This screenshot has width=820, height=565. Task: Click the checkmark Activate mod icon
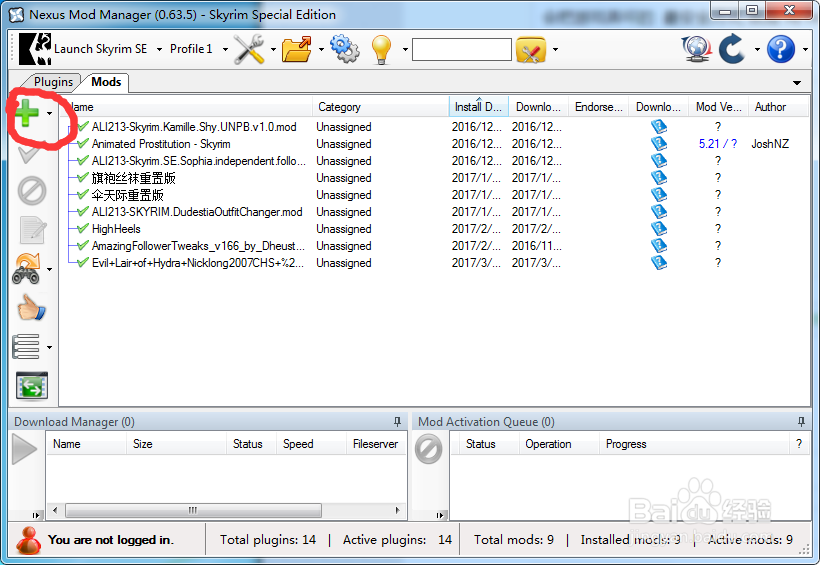pos(28,154)
